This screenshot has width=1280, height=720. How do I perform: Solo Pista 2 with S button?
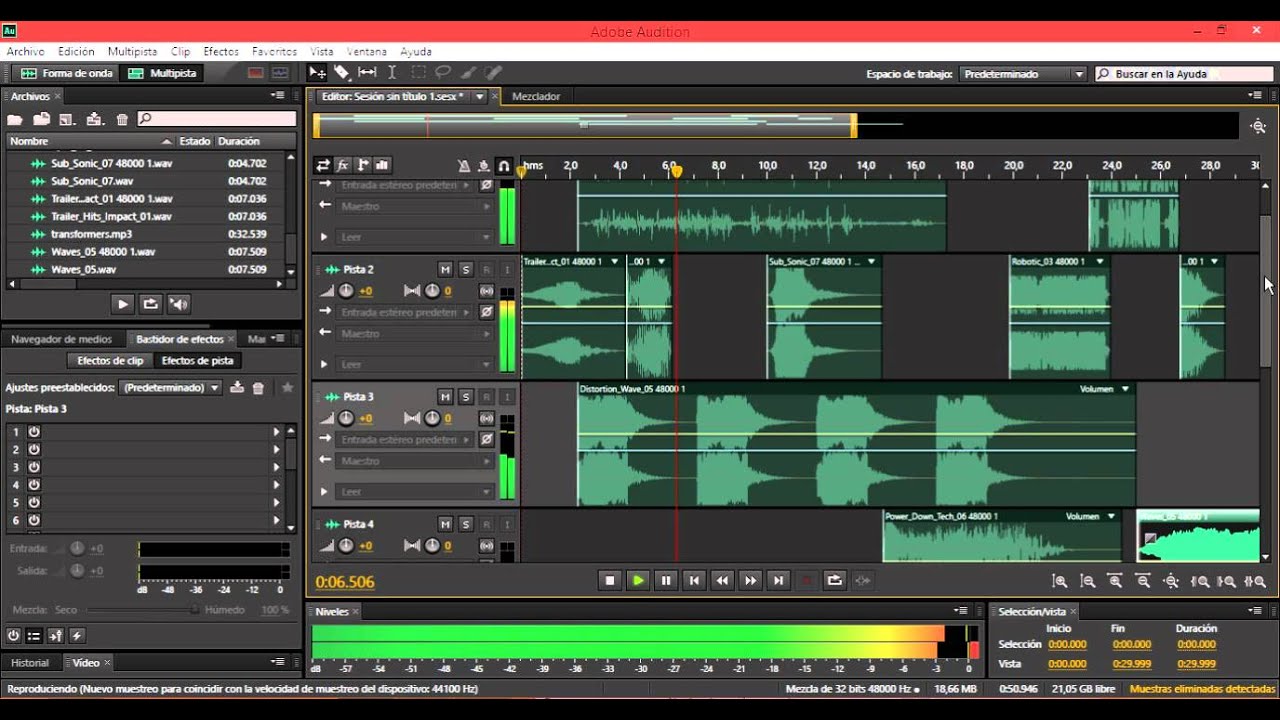pyautogui.click(x=465, y=269)
